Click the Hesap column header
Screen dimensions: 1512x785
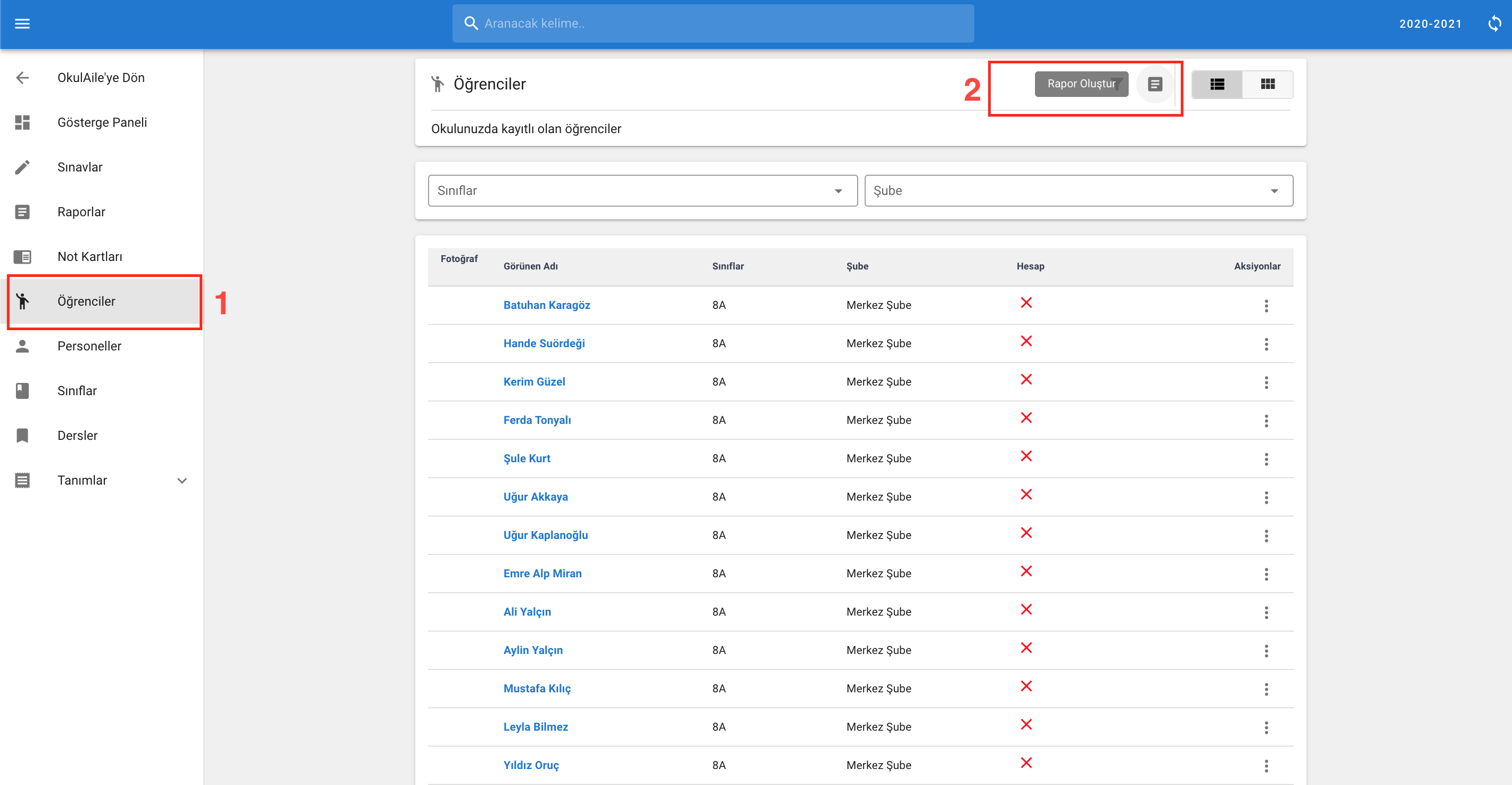click(x=1030, y=267)
